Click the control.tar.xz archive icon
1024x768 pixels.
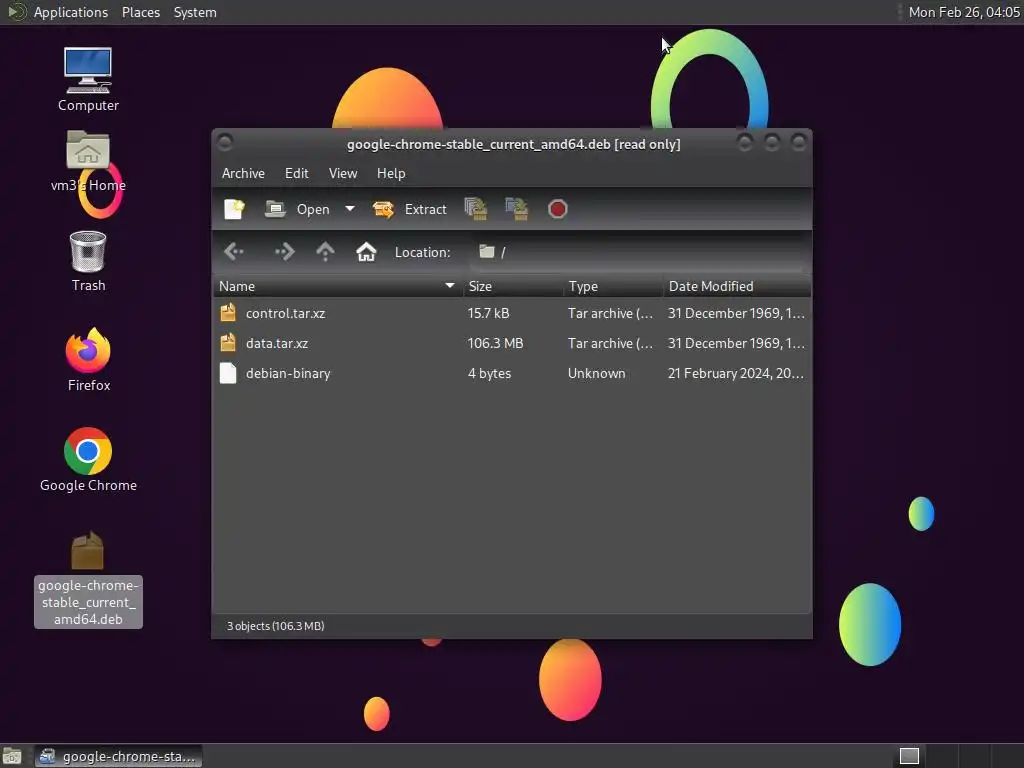coord(228,313)
